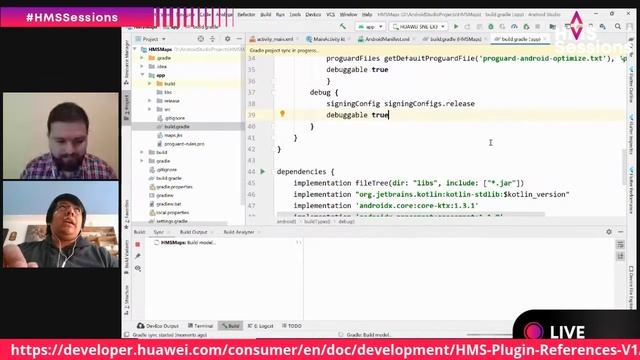Open the Help menu
The image size is (640, 360).
point(367,14)
